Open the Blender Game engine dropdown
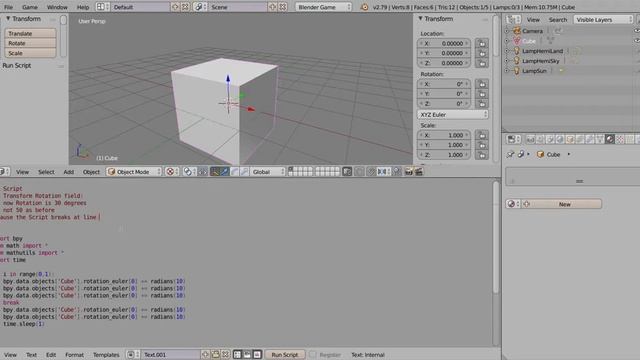The height and width of the screenshot is (360, 640). (x=323, y=7)
